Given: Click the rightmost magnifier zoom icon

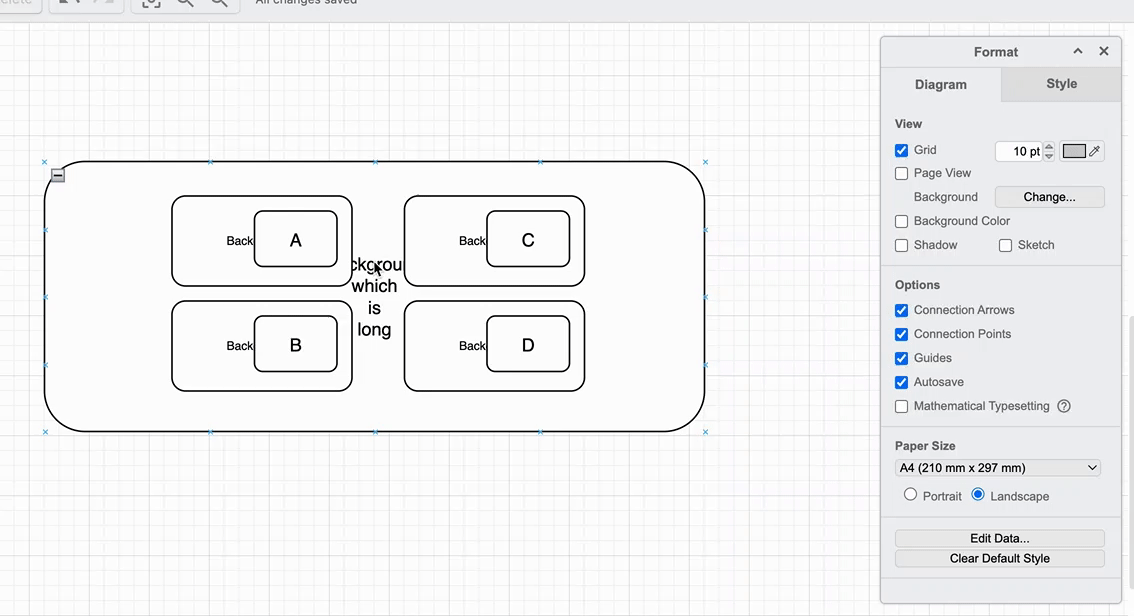Looking at the screenshot, I should (219, 3).
